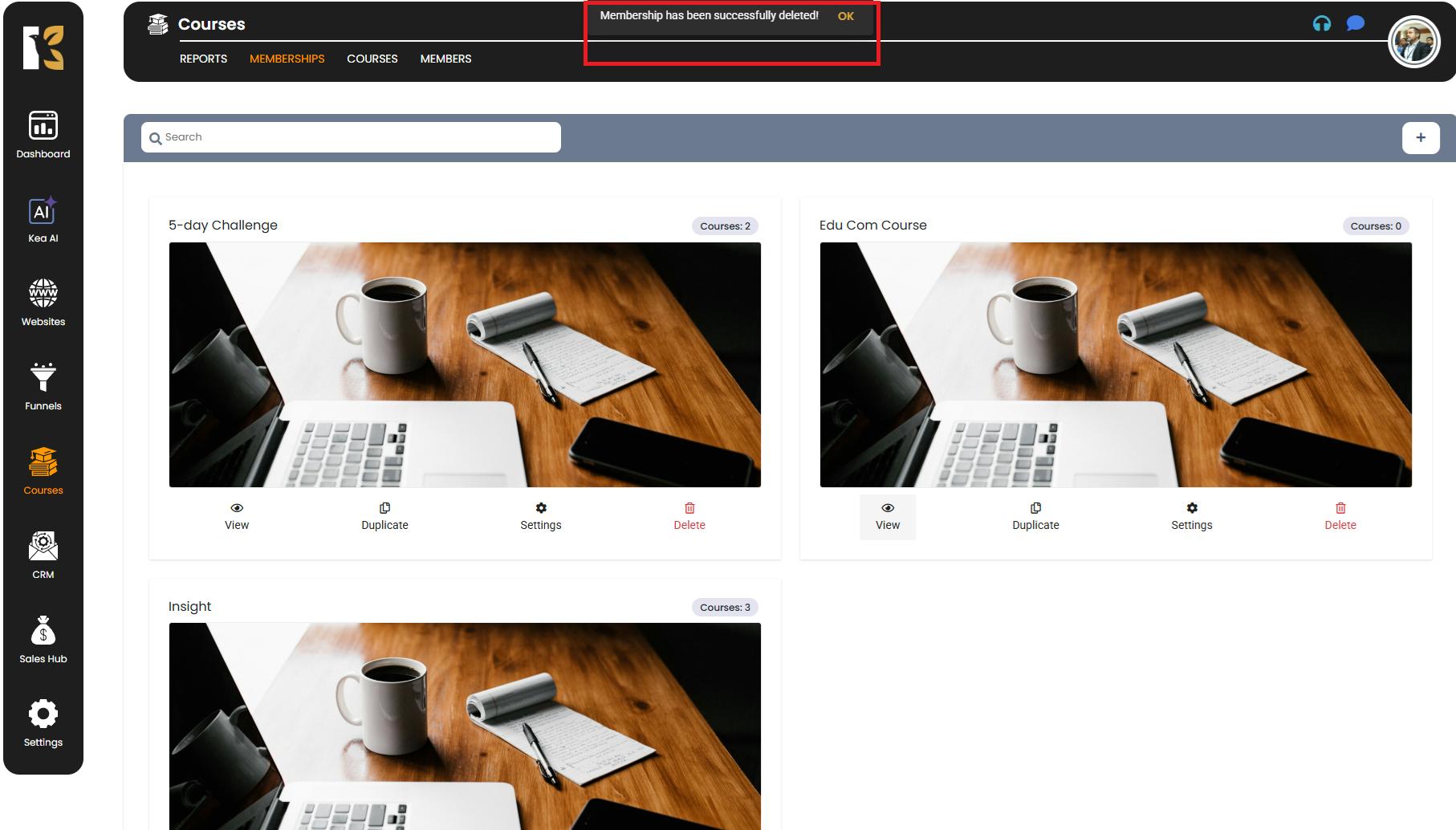The height and width of the screenshot is (830, 1456).
Task: Select the CRM sidebar icon
Action: (x=43, y=555)
